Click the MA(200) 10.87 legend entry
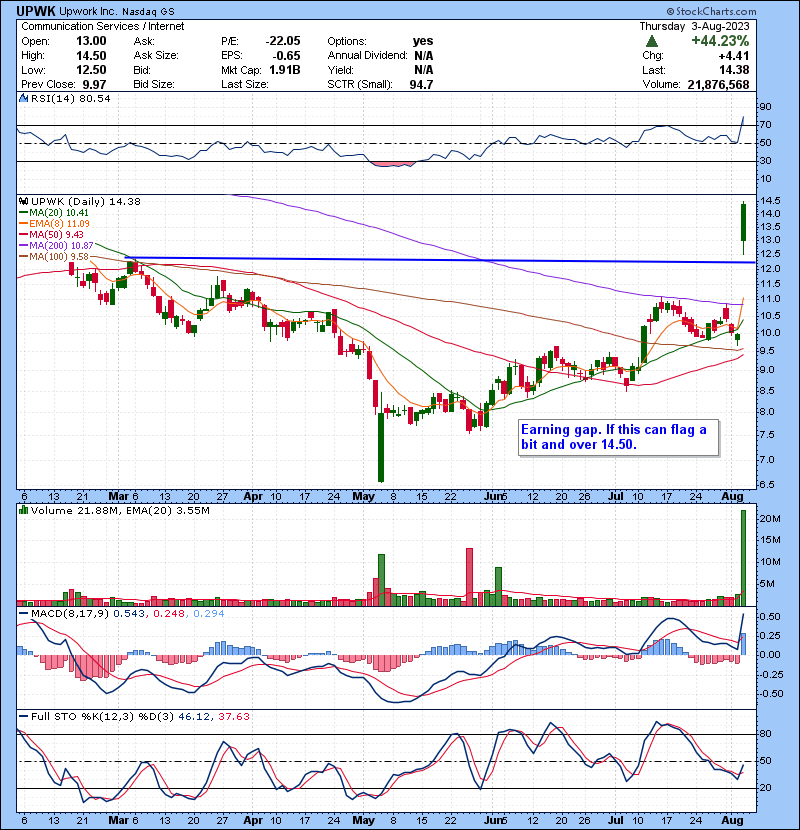 point(56,246)
